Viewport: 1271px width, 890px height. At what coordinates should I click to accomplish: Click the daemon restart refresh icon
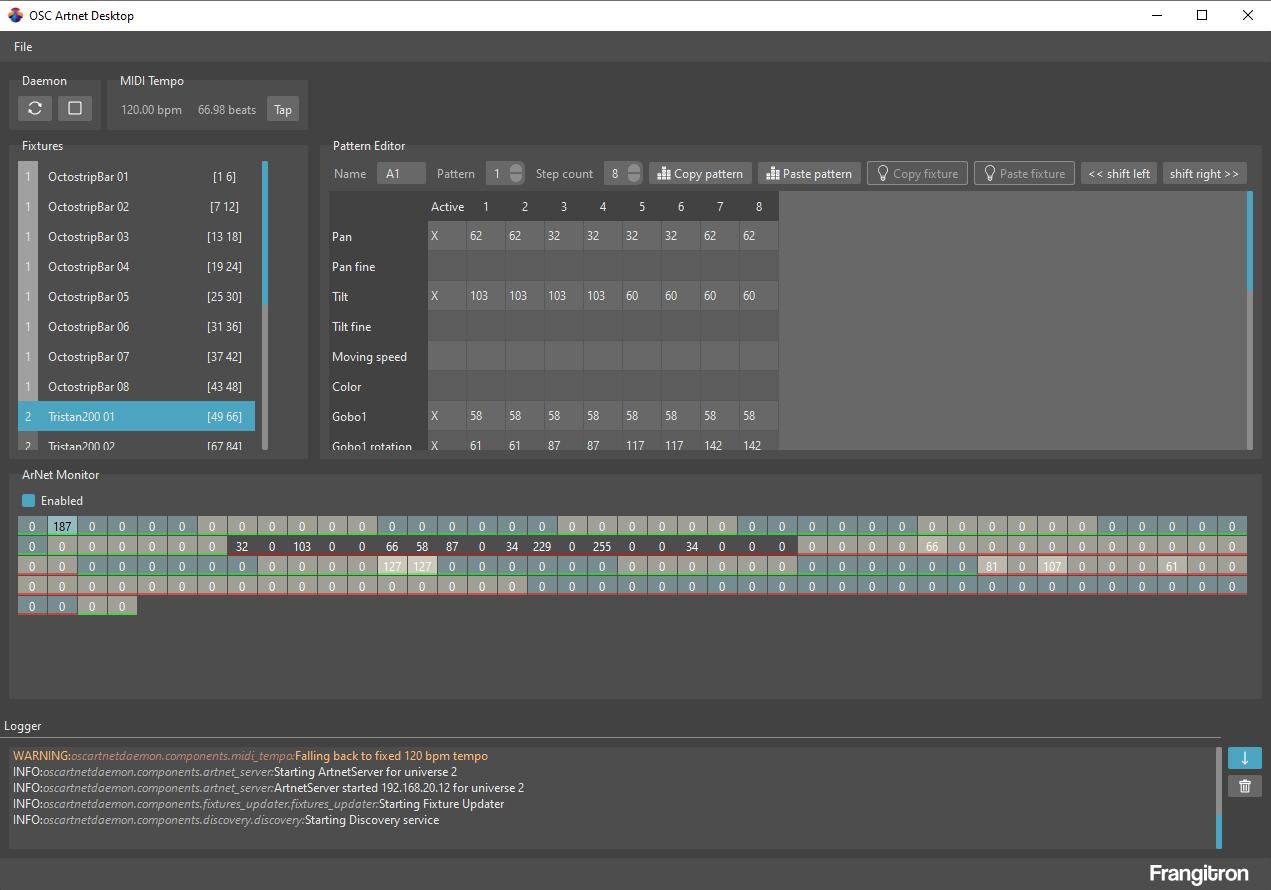click(x=35, y=108)
